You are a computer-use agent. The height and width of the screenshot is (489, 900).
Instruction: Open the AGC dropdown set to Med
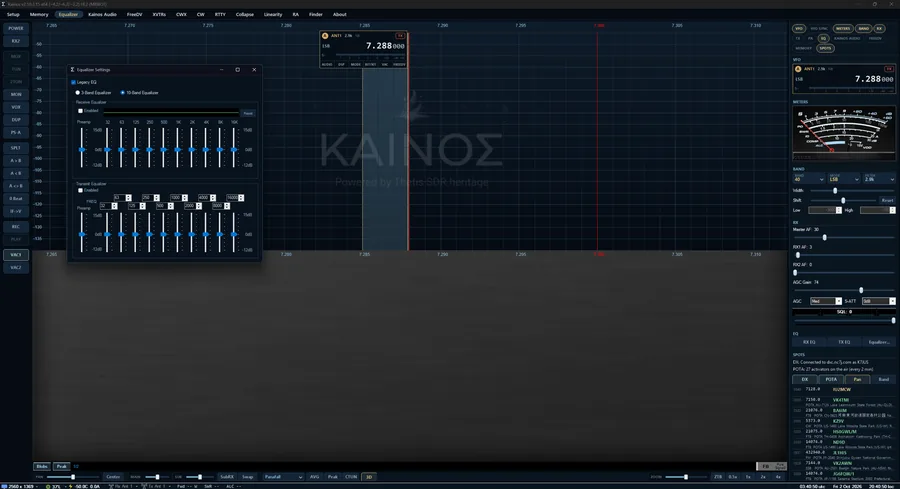pyautogui.click(x=825, y=301)
